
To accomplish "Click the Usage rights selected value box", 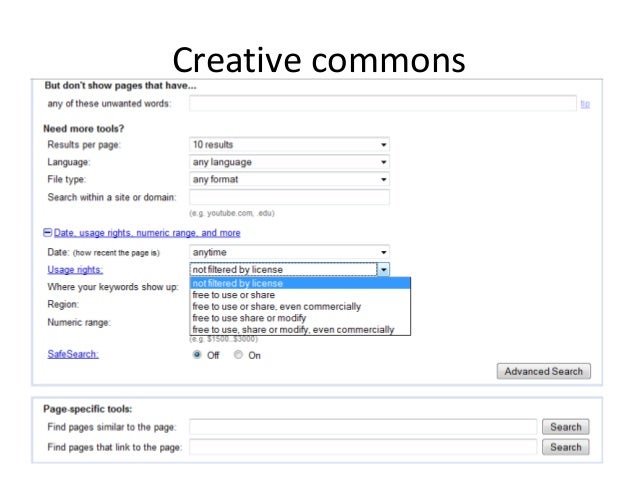I will tap(283, 269).
